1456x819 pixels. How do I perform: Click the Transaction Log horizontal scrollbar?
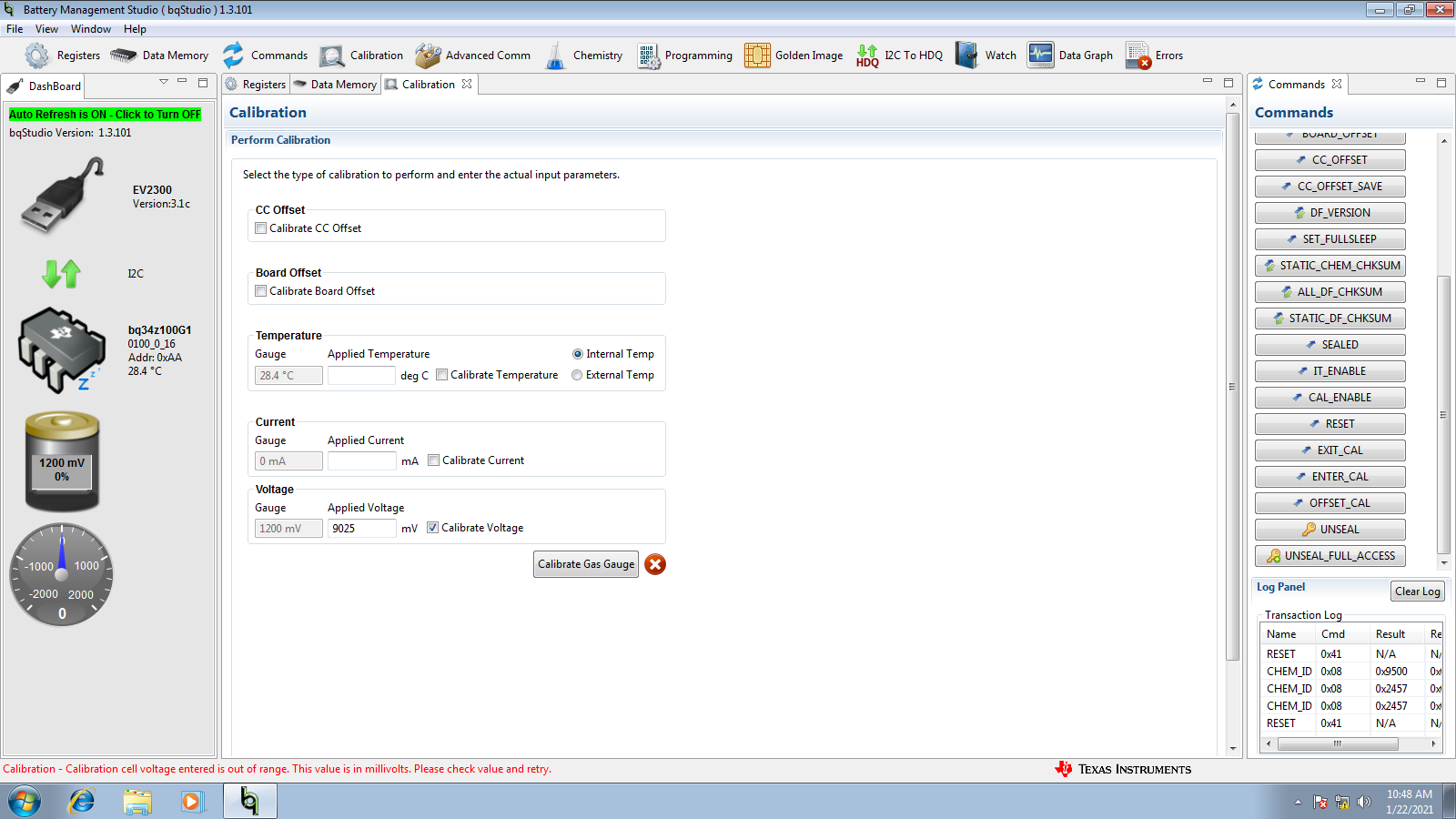1337,743
